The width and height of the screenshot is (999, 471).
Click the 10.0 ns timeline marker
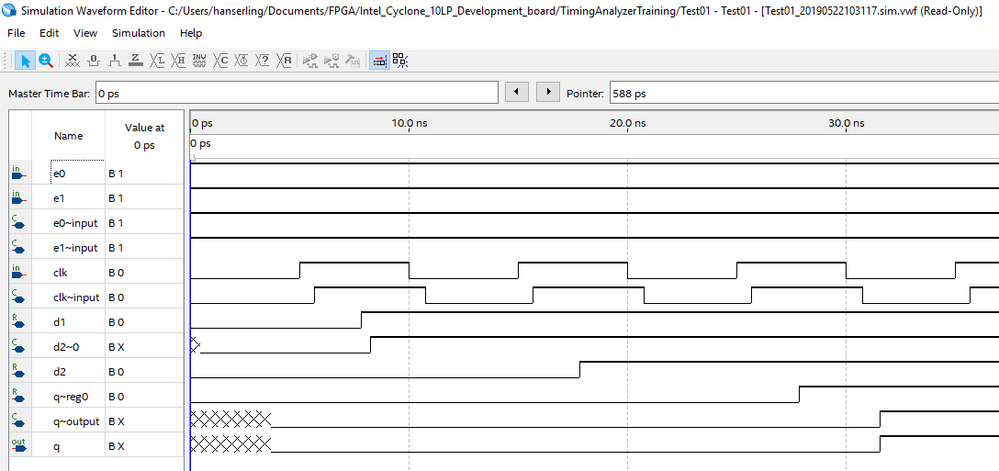coord(409,123)
